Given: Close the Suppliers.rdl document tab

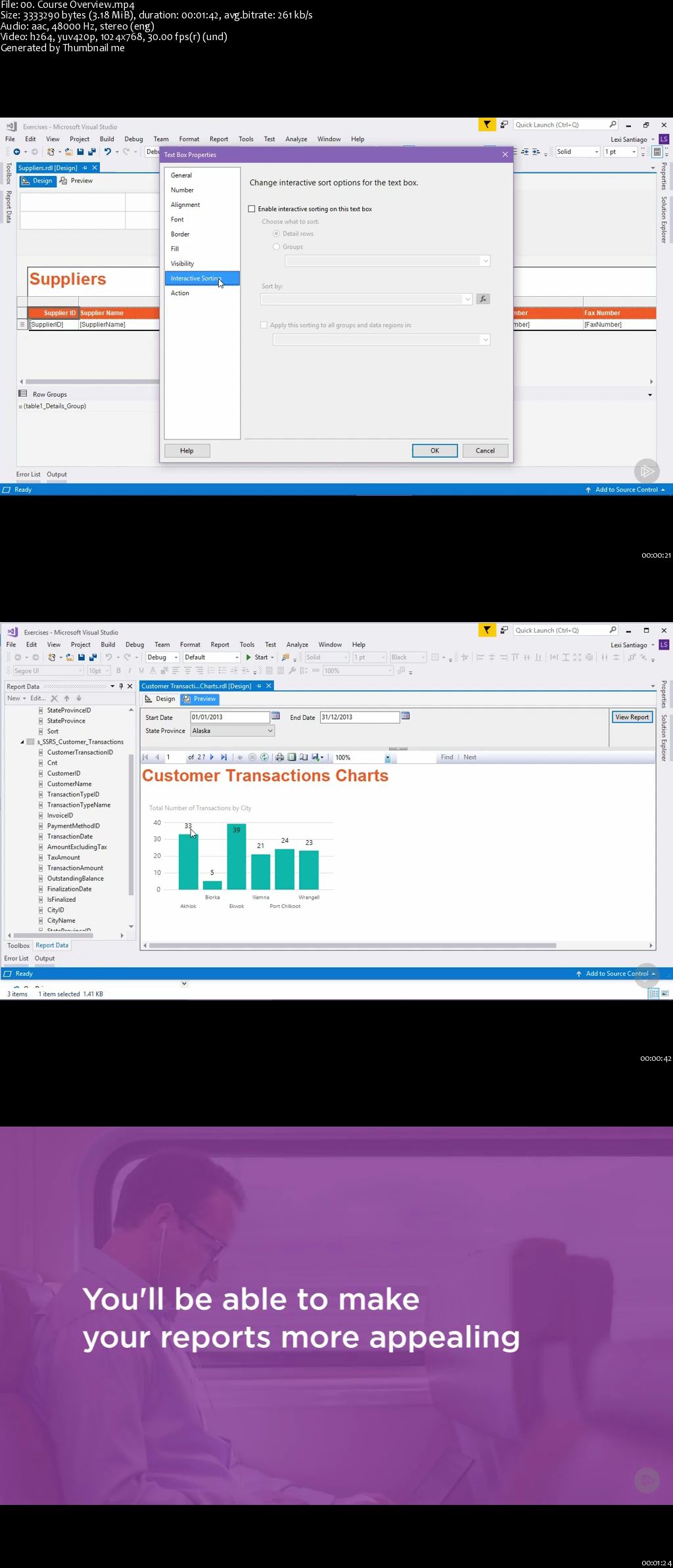Looking at the screenshot, I should coord(95,168).
